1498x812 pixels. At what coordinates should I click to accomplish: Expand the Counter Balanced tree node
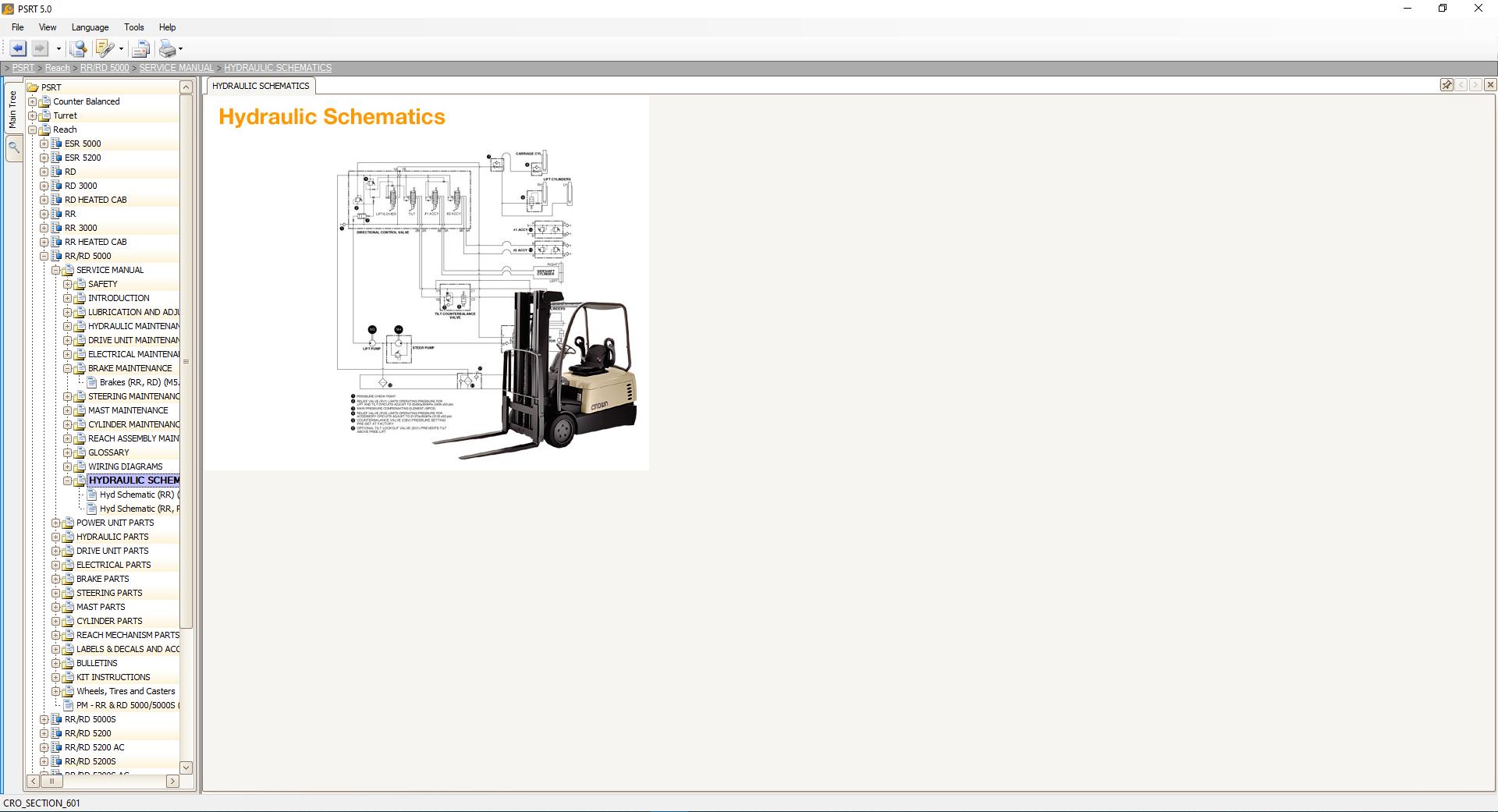[33, 101]
